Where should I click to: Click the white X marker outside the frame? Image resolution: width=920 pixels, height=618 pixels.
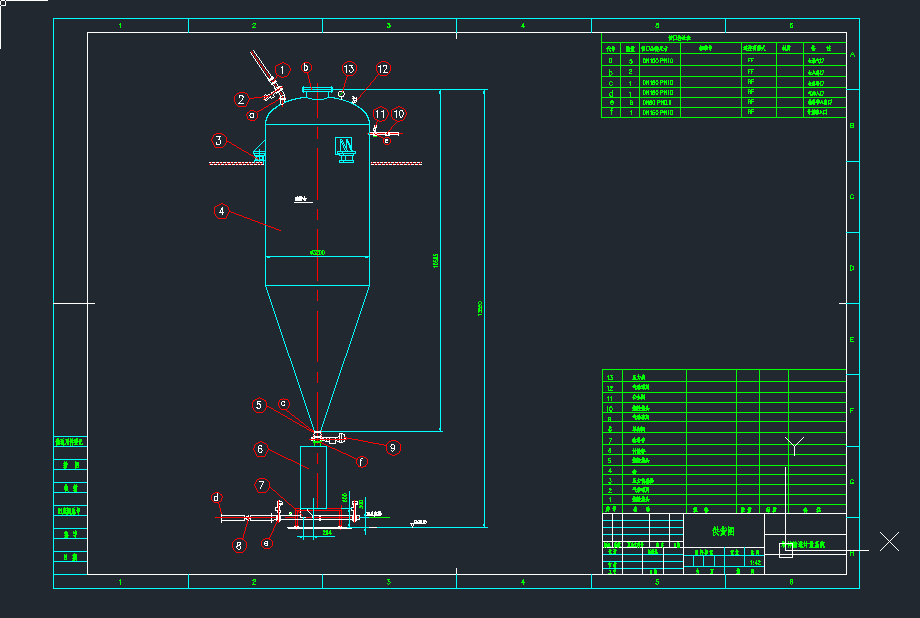(889, 542)
